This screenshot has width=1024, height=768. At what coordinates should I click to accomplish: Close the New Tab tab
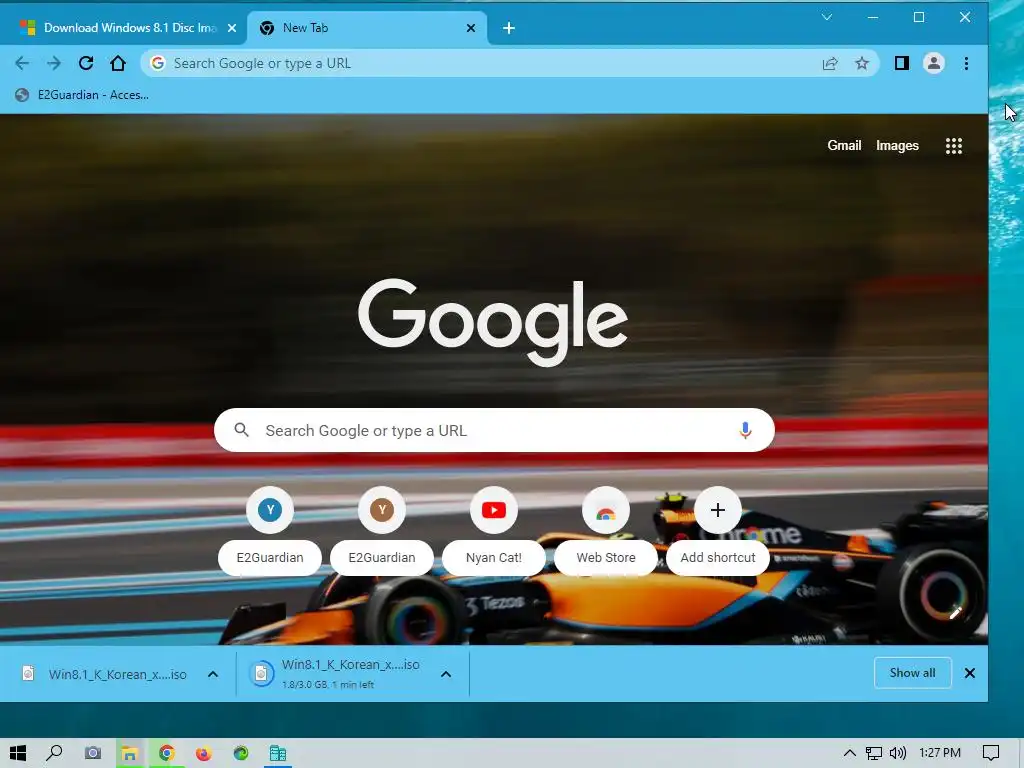[471, 28]
